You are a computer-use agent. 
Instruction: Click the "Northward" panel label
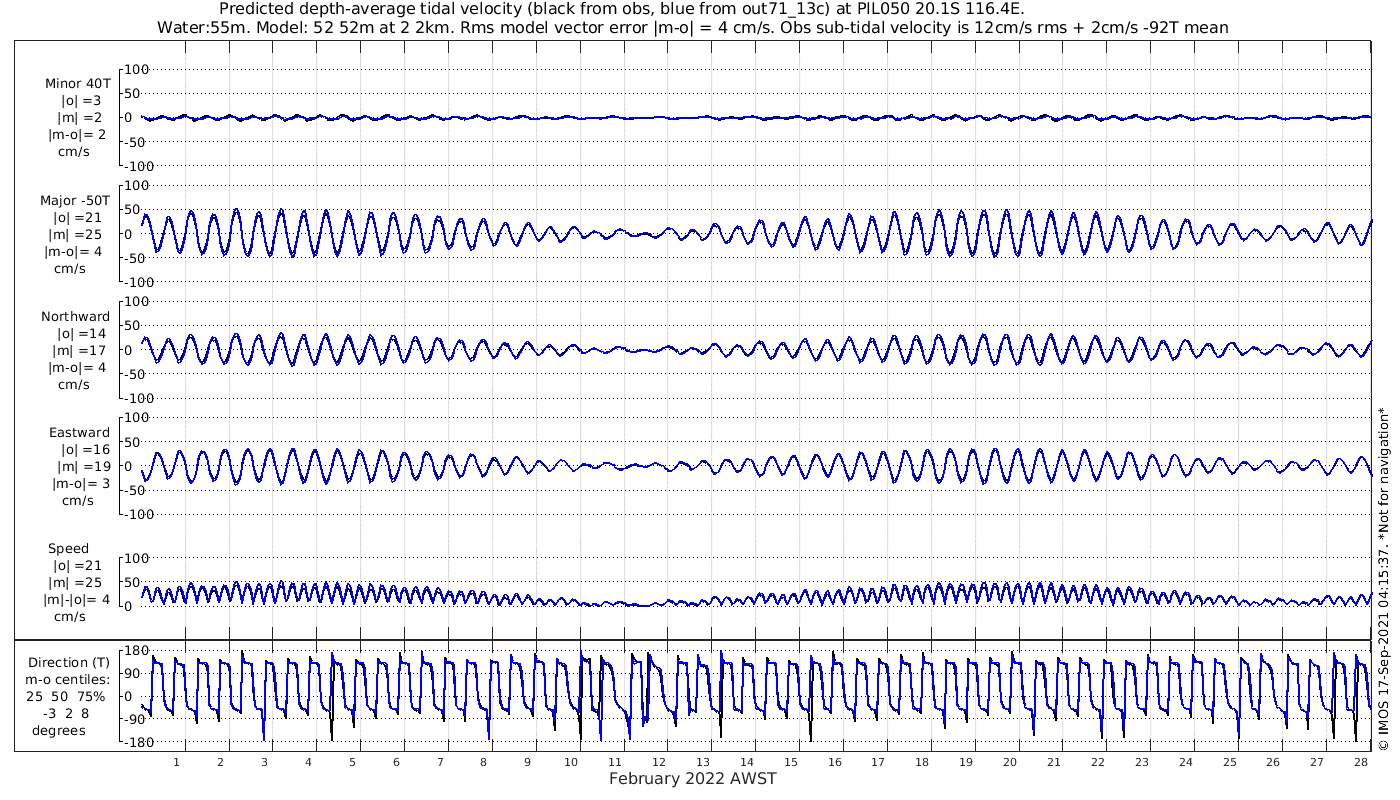(x=76, y=316)
